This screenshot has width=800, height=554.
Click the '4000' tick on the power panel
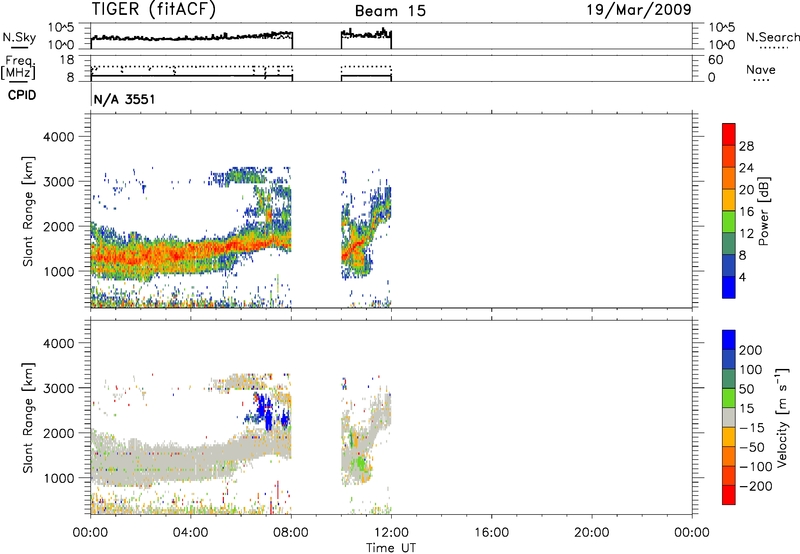click(58, 137)
